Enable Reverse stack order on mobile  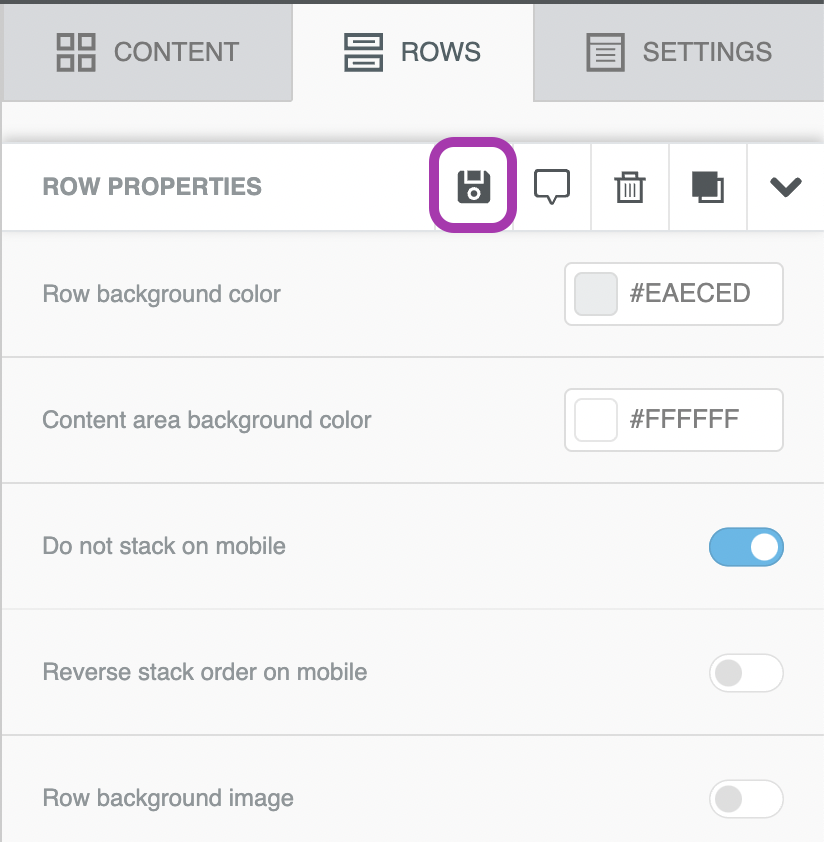pos(746,673)
